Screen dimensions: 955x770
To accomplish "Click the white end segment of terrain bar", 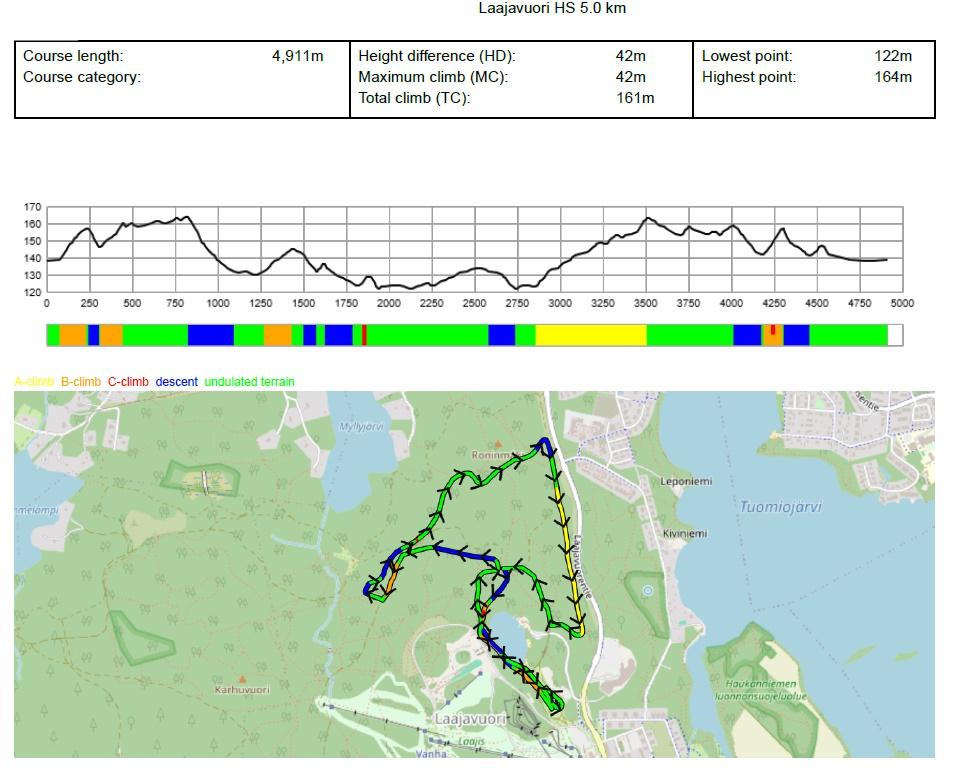I will point(895,335).
